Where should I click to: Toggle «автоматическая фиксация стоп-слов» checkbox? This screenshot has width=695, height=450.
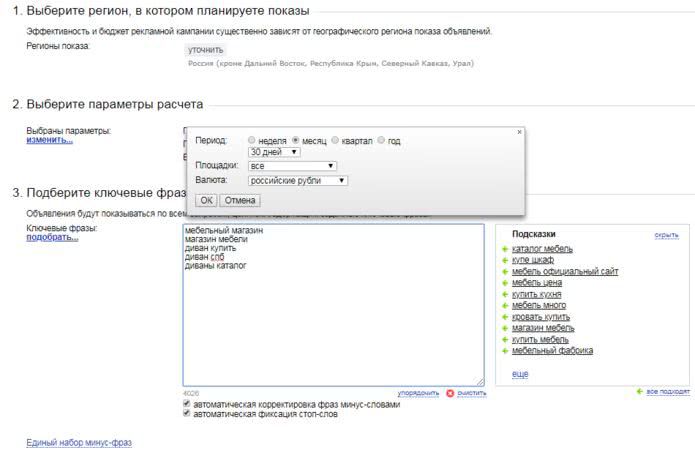click(187, 413)
